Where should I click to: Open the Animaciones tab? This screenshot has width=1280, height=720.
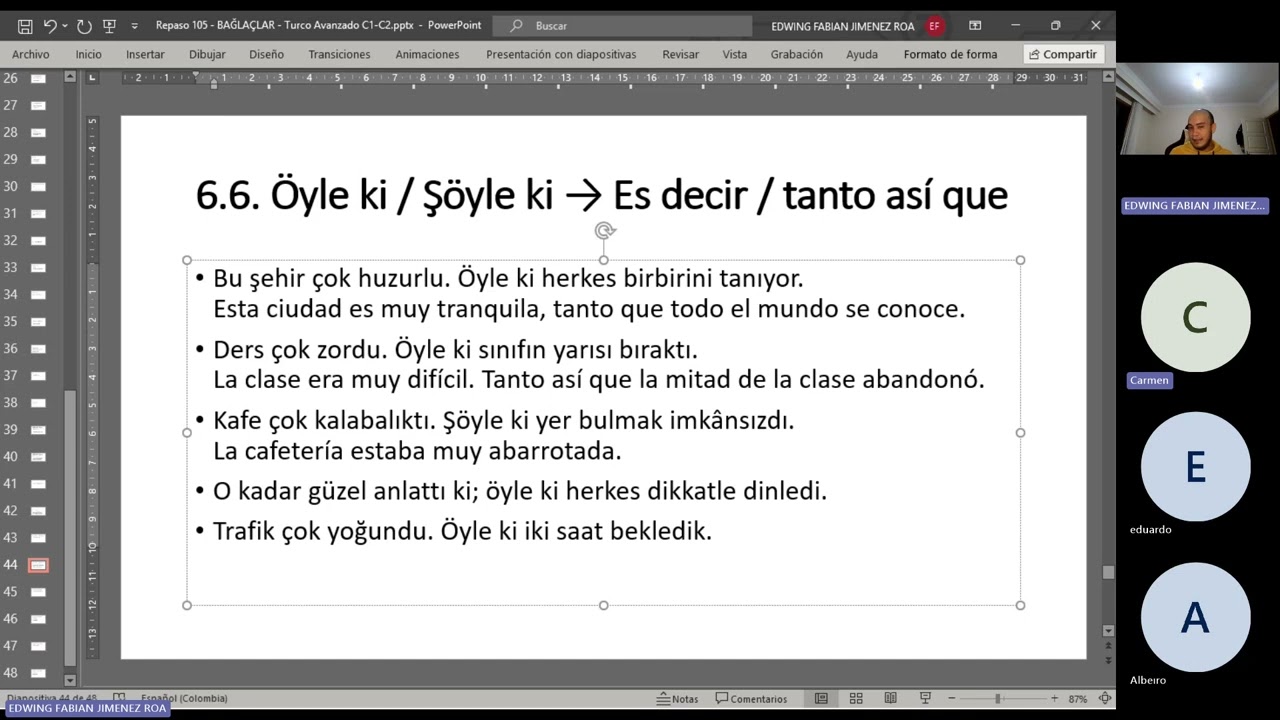click(427, 54)
